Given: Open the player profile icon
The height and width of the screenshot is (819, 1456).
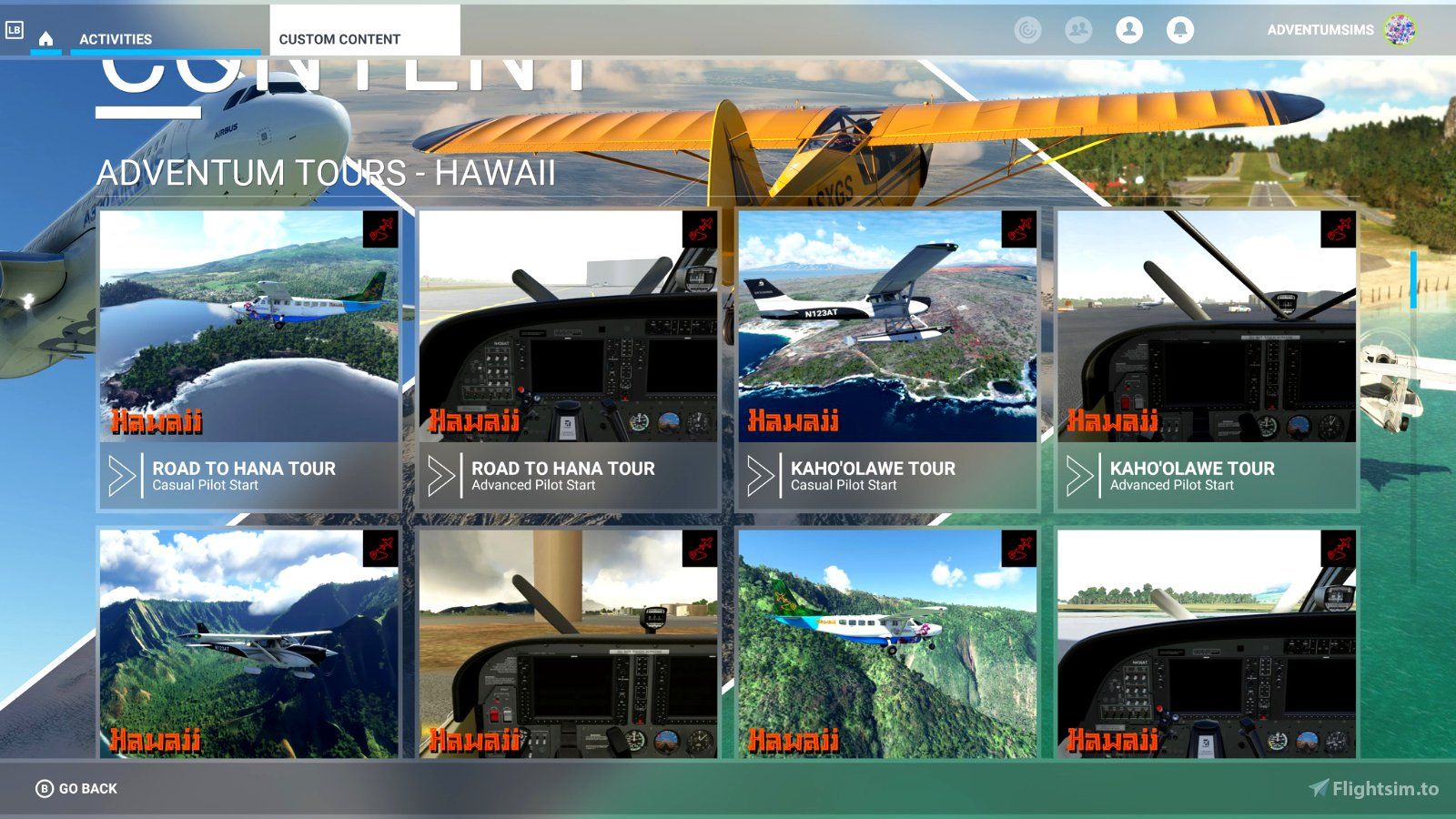Looking at the screenshot, I should [1129, 30].
